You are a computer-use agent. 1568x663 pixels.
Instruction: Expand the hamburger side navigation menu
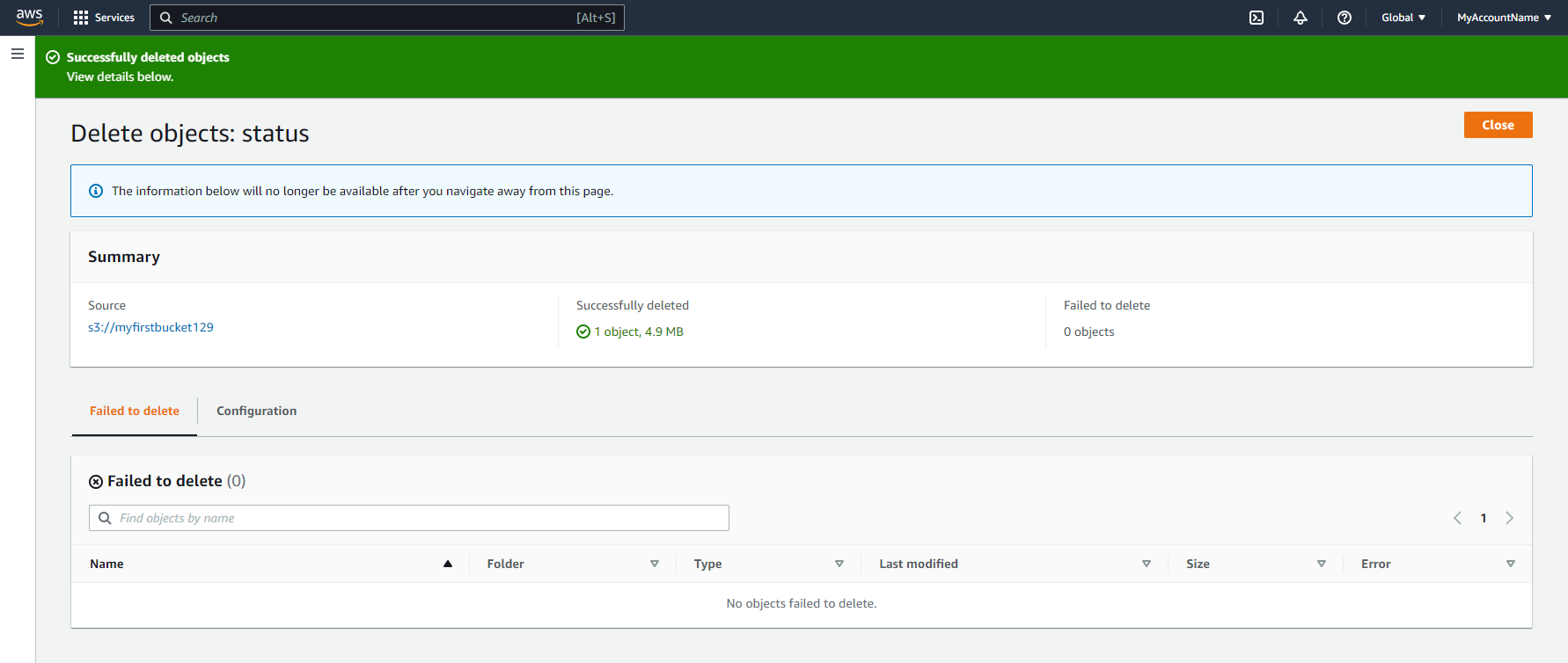[x=18, y=55]
